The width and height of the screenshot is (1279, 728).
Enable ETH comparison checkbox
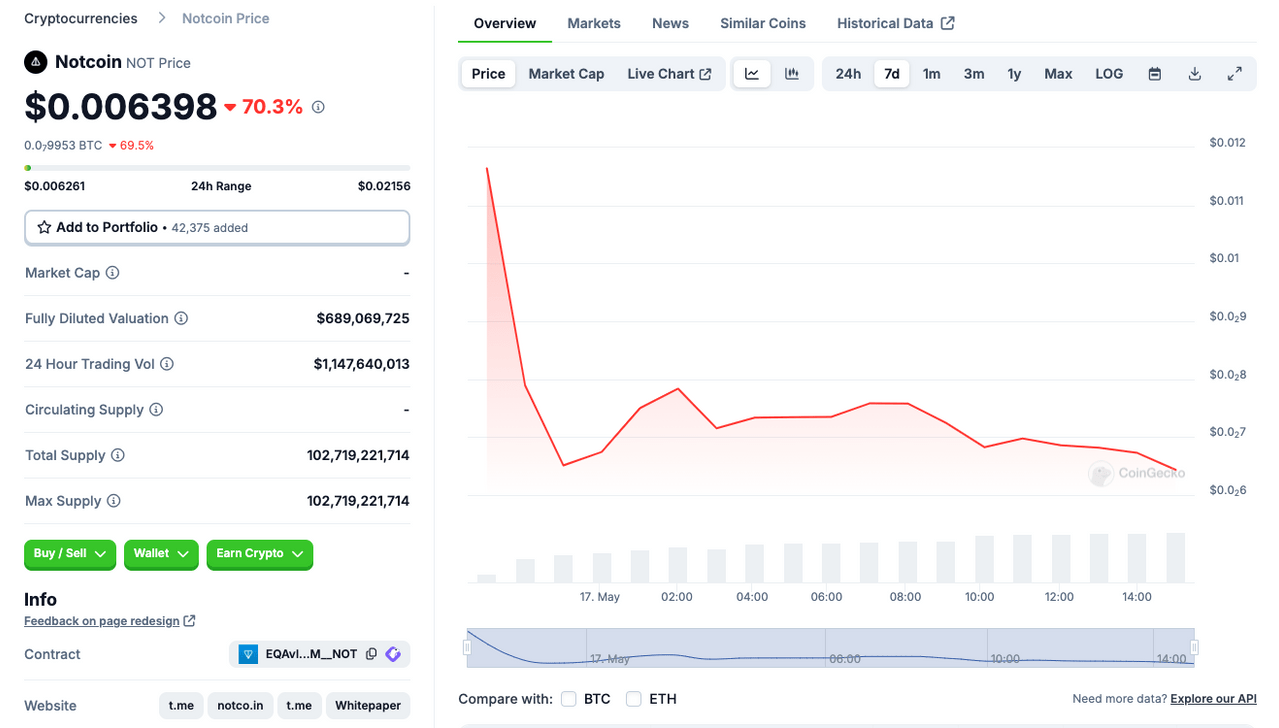coord(633,699)
